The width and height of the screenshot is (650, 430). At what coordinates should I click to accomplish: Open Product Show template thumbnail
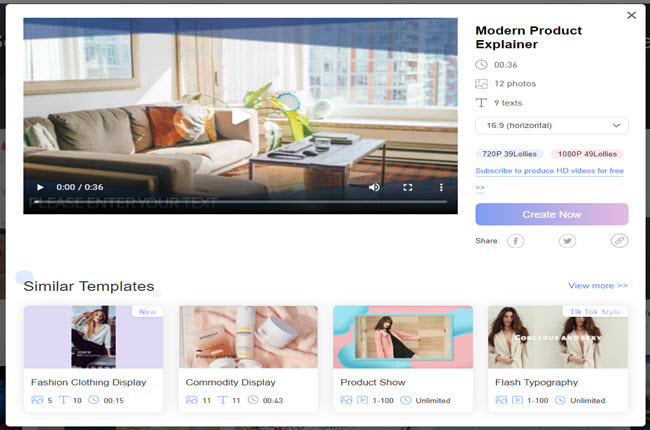(x=402, y=337)
